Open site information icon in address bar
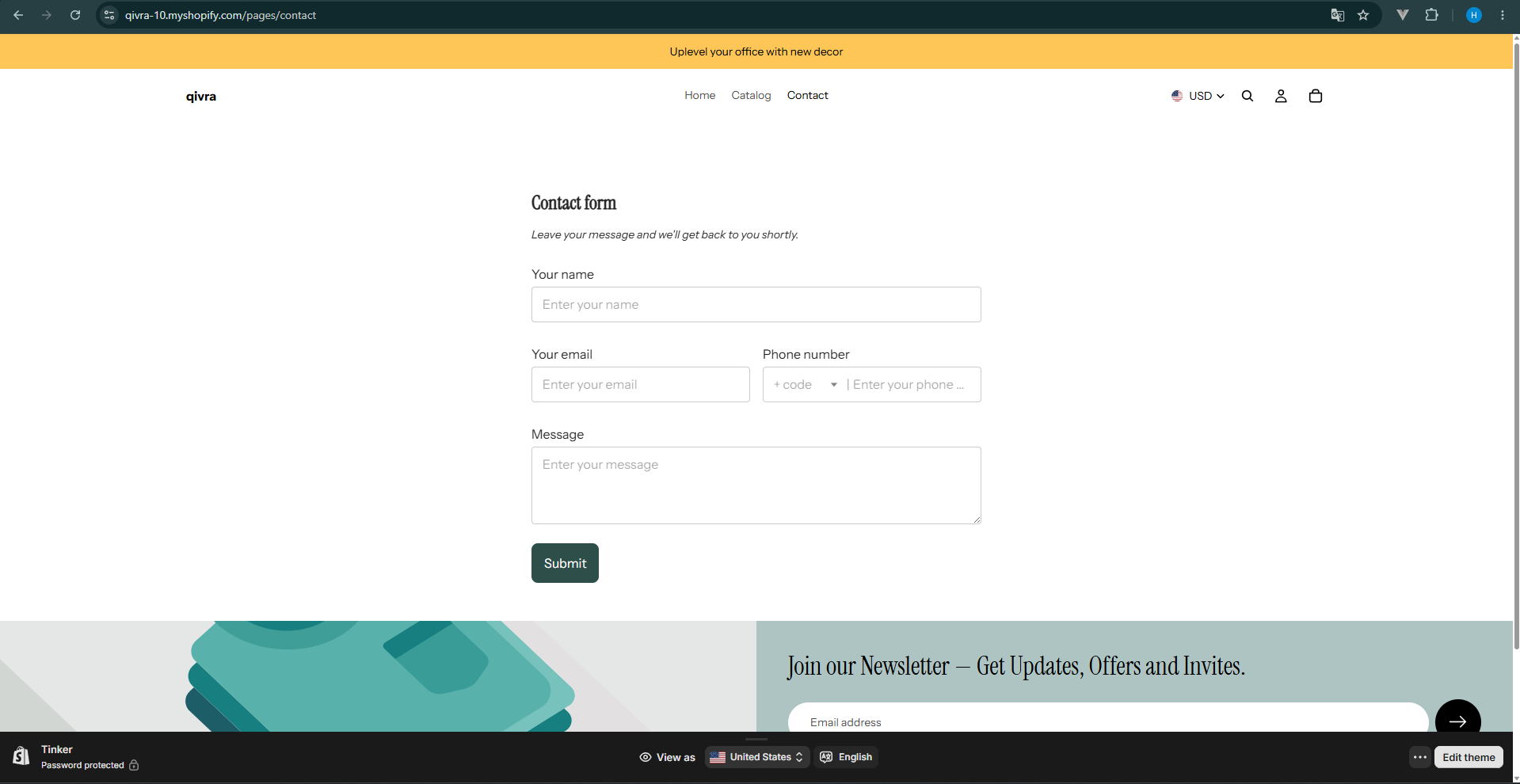Viewport: 1520px width, 784px height. click(x=109, y=15)
